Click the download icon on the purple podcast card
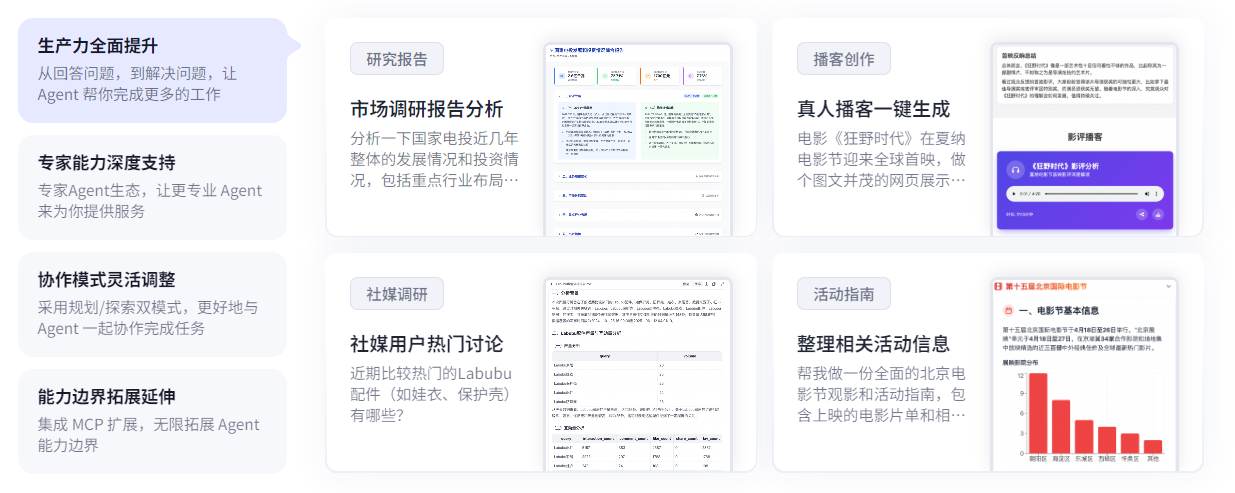The width and height of the screenshot is (1235, 493). [1158, 214]
